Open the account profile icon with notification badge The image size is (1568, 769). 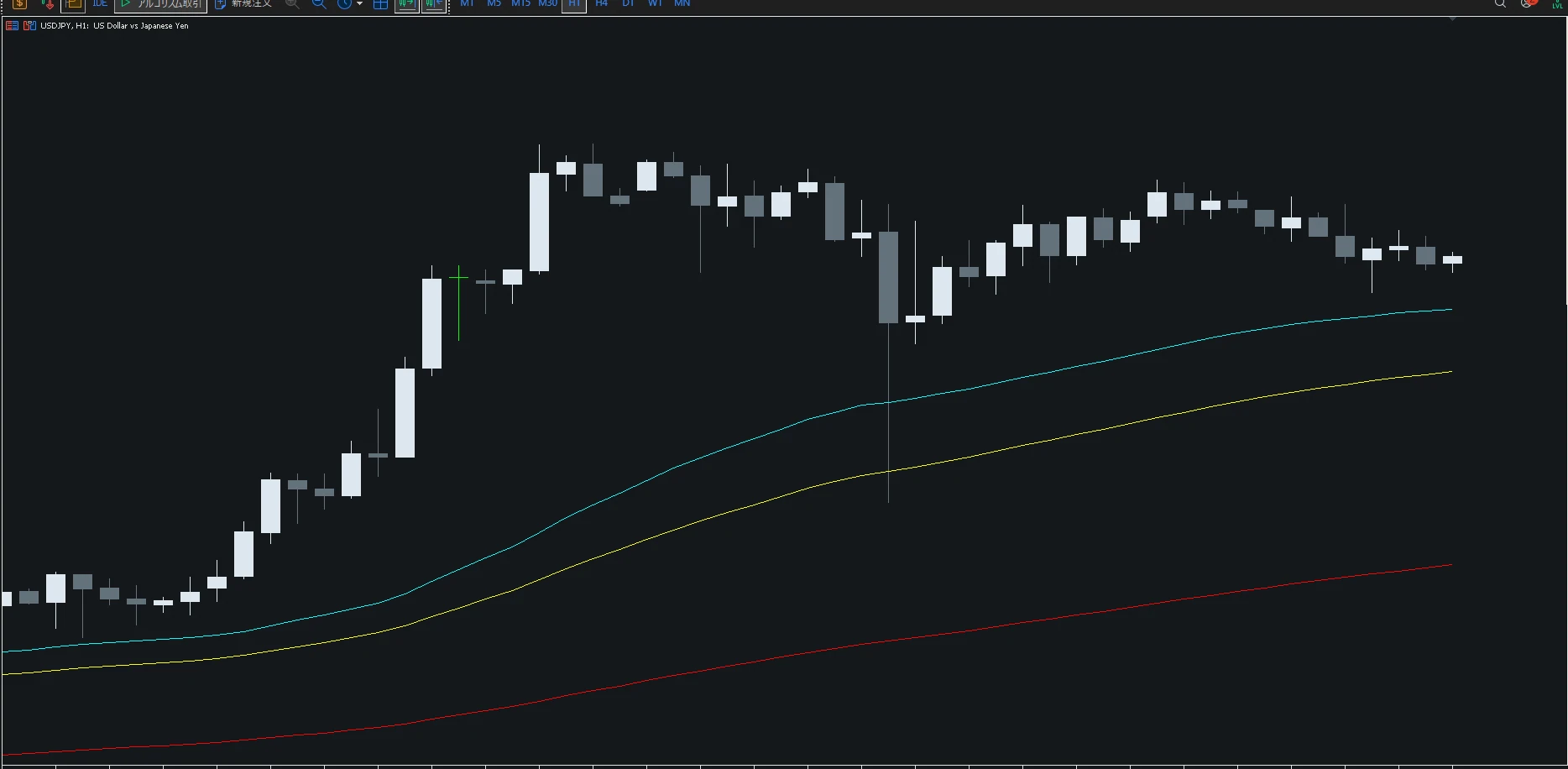[x=1528, y=3]
